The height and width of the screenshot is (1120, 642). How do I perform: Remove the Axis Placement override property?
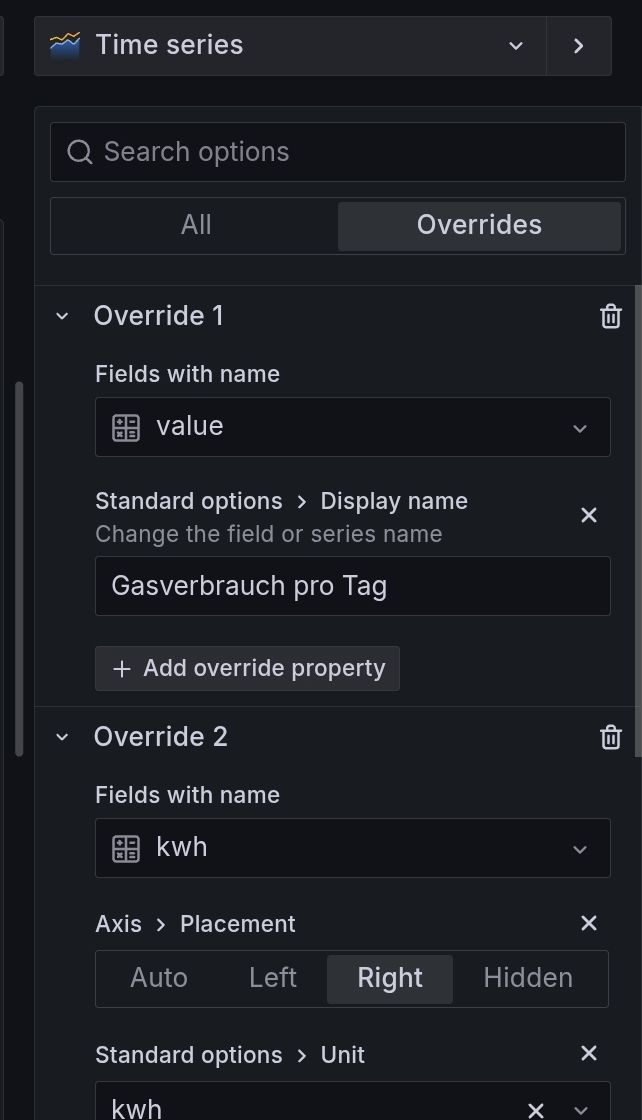(589, 923)
